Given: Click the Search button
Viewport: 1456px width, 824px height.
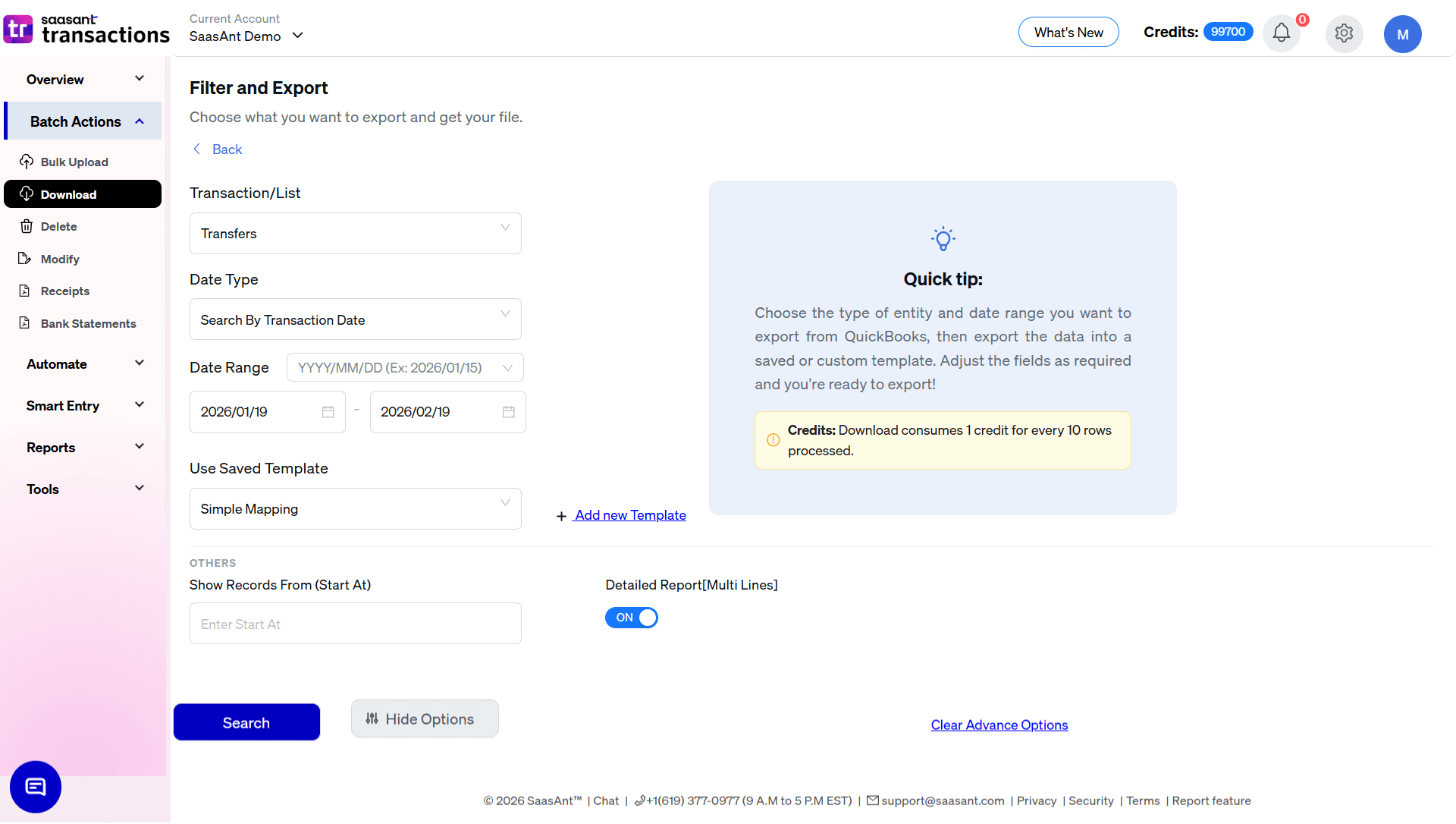Looking at the screenshot, I should 246,722.
